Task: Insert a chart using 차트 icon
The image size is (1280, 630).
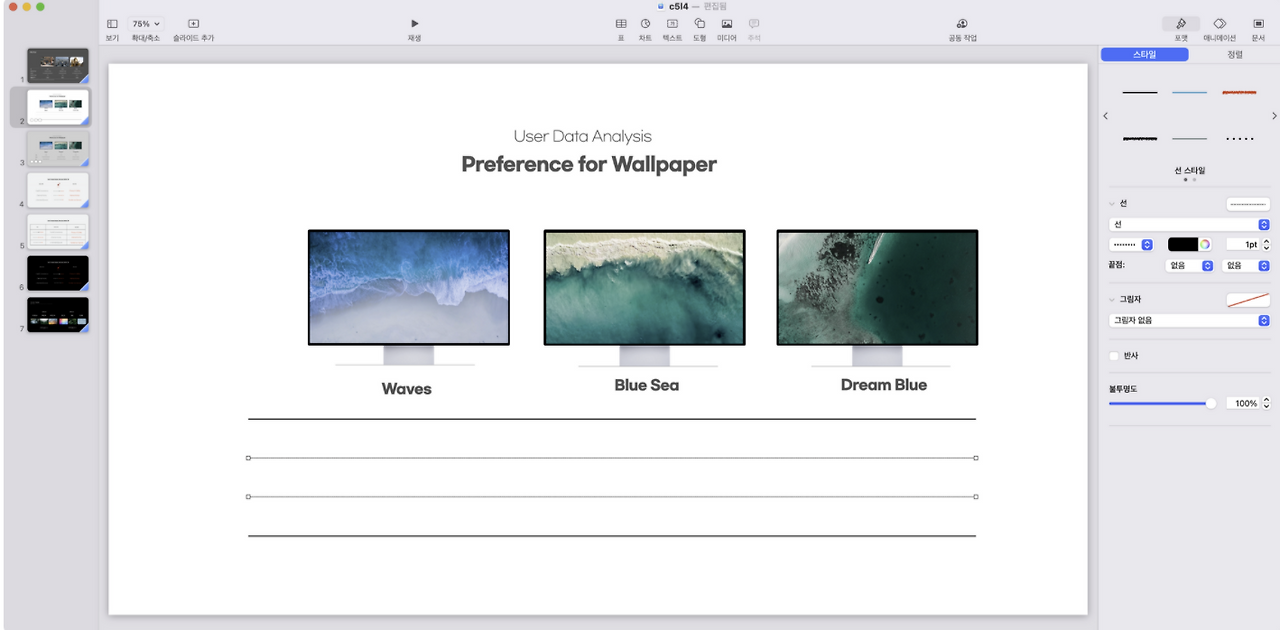Action: 646,23
